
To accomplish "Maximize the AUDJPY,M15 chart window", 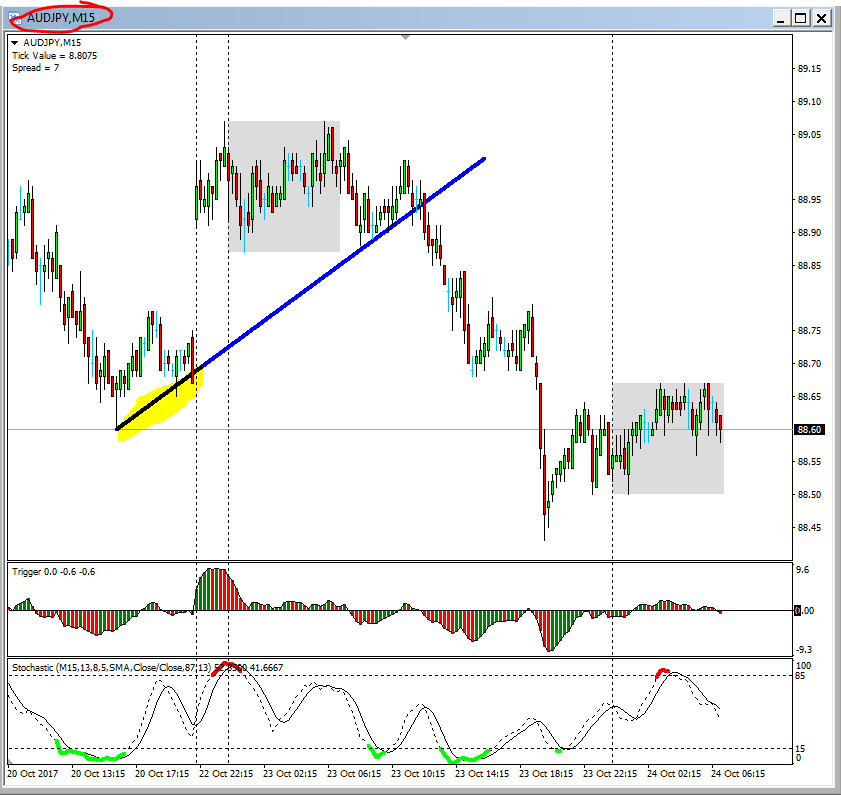I will coord(799,17).
